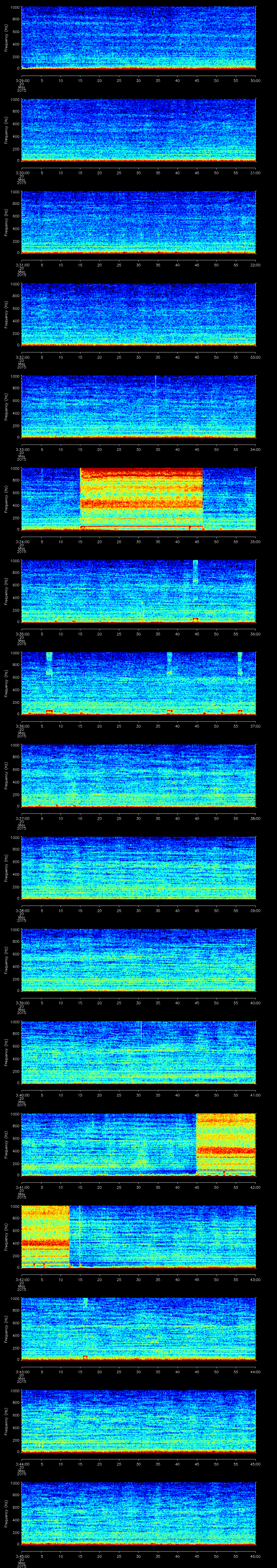Click the Frequency (Hz) axis label of the 3:29:00 spectrogram
Image resolution: width=277 pixels, height=1568 pixels.
[x=6, y=38]
